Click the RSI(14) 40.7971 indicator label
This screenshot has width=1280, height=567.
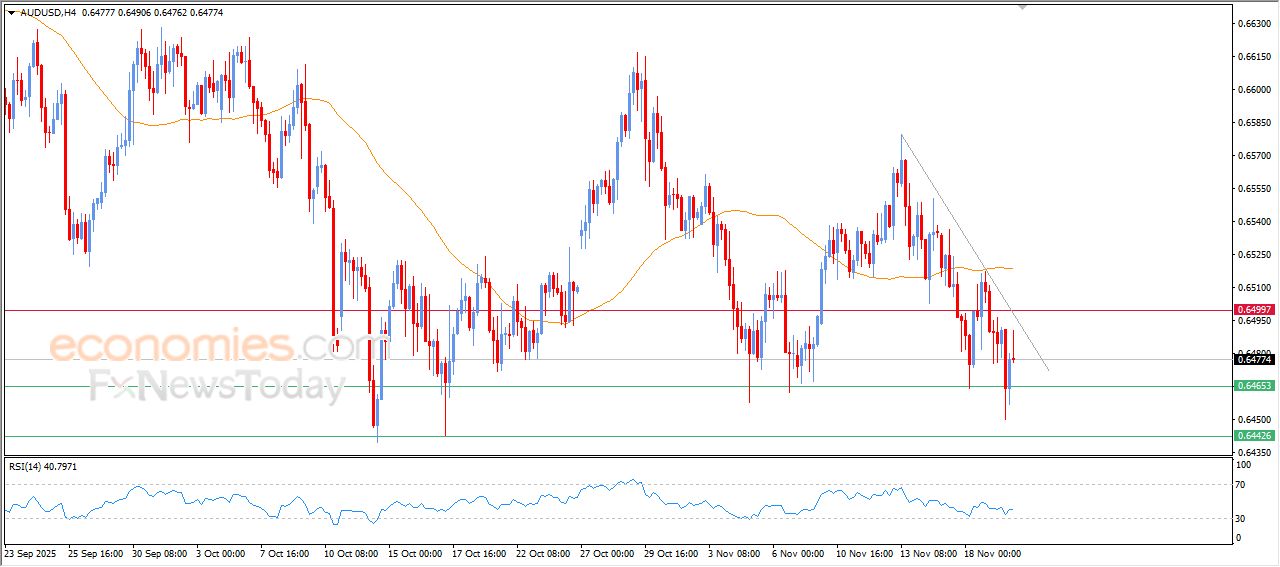(42, 466)
